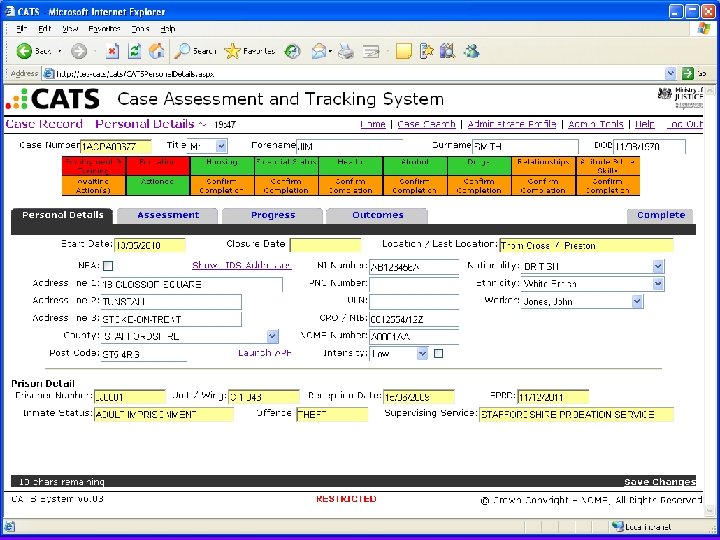Open the Search magnifier icon
This screenshot has height=540, width=720.
click(184, 50)
